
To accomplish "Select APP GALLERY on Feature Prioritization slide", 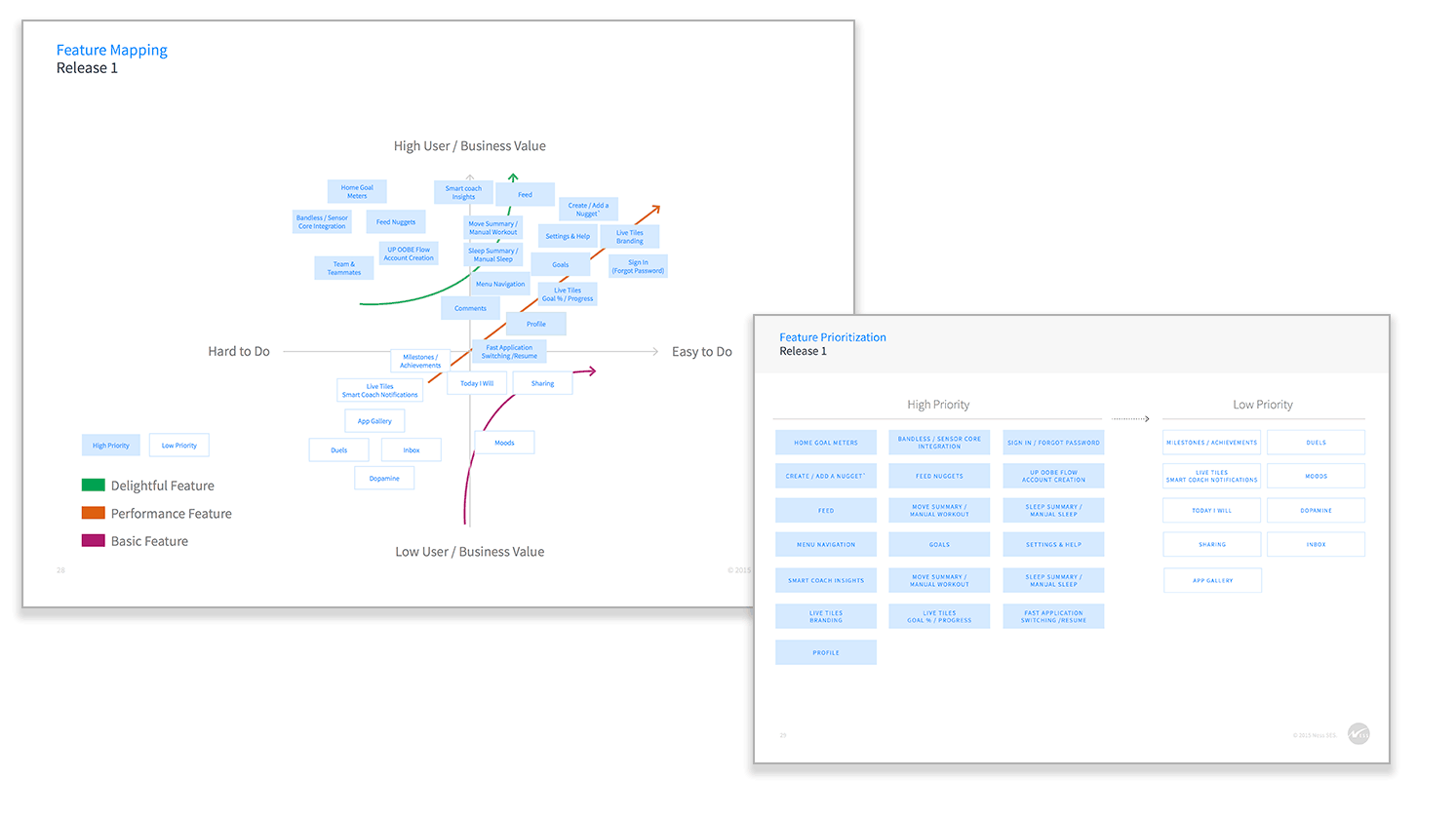I will [1212, 580].
